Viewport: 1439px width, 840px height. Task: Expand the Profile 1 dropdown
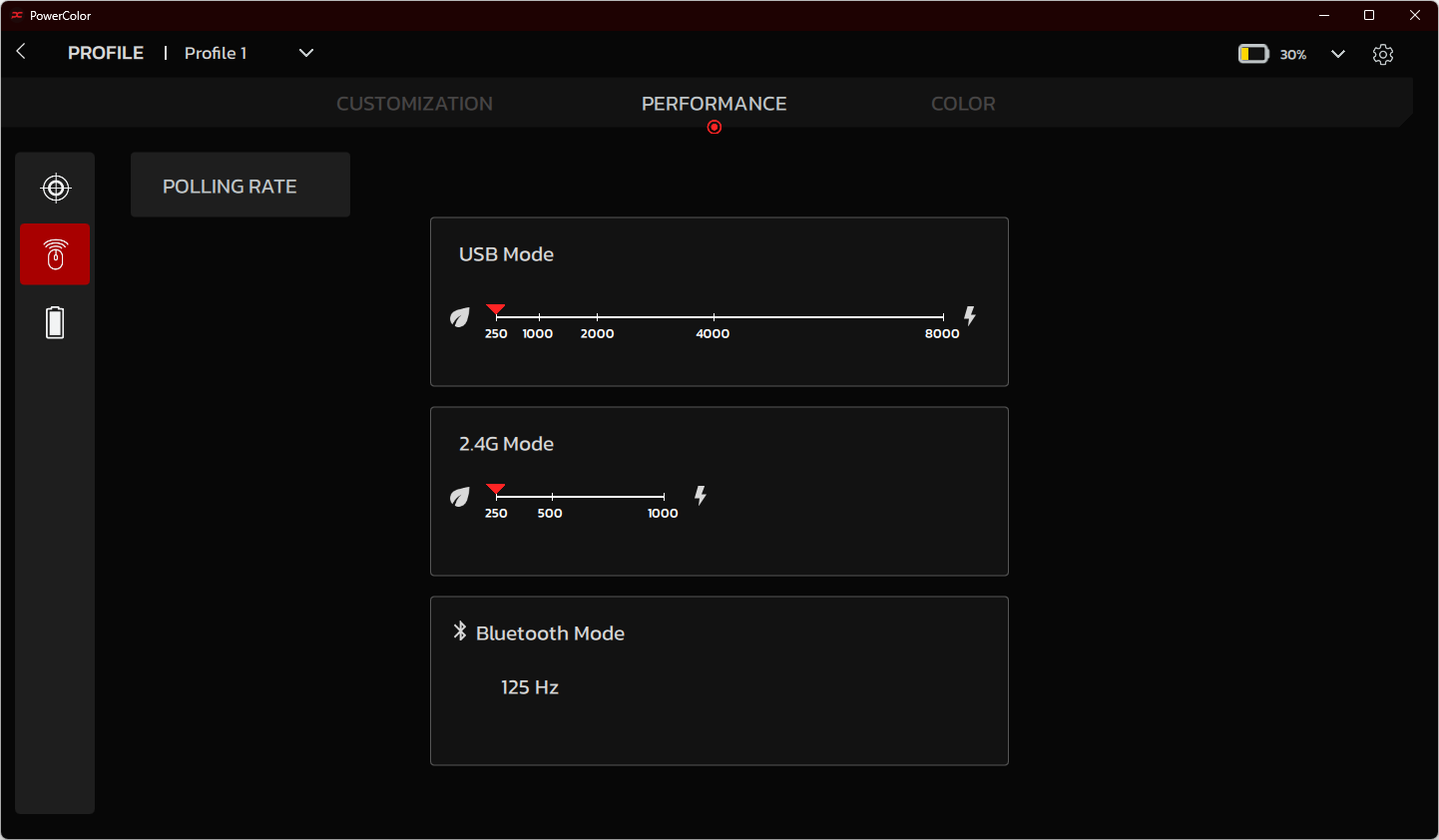coord(306,53)
